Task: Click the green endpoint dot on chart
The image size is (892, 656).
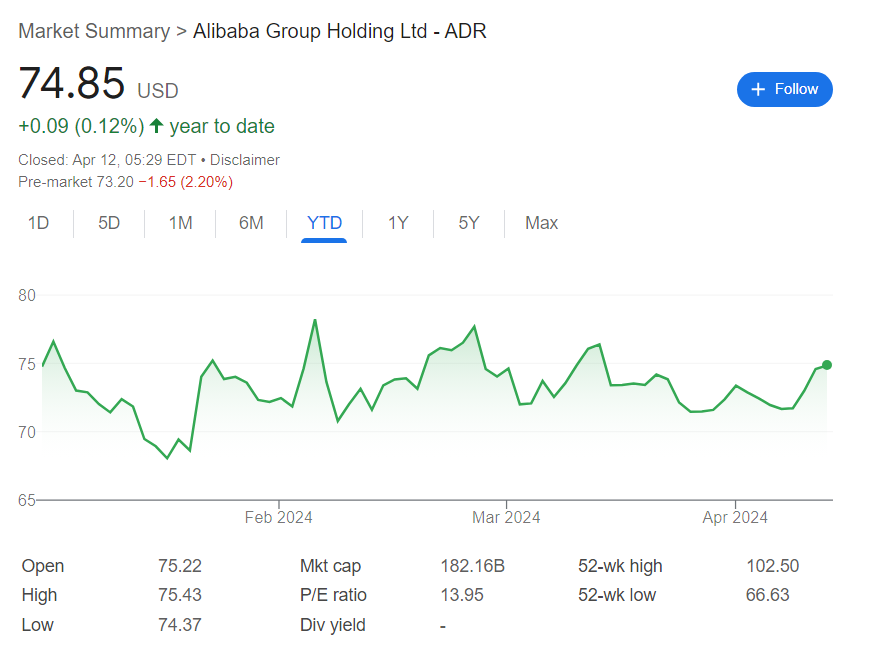Action: 827,365
